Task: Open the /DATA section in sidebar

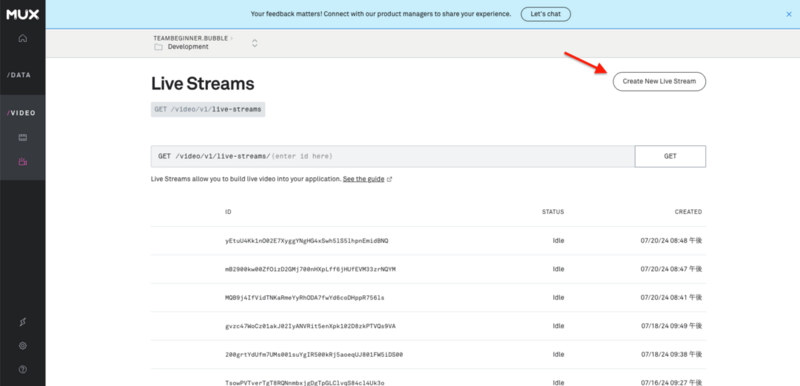Action: [x=19, y=75]
